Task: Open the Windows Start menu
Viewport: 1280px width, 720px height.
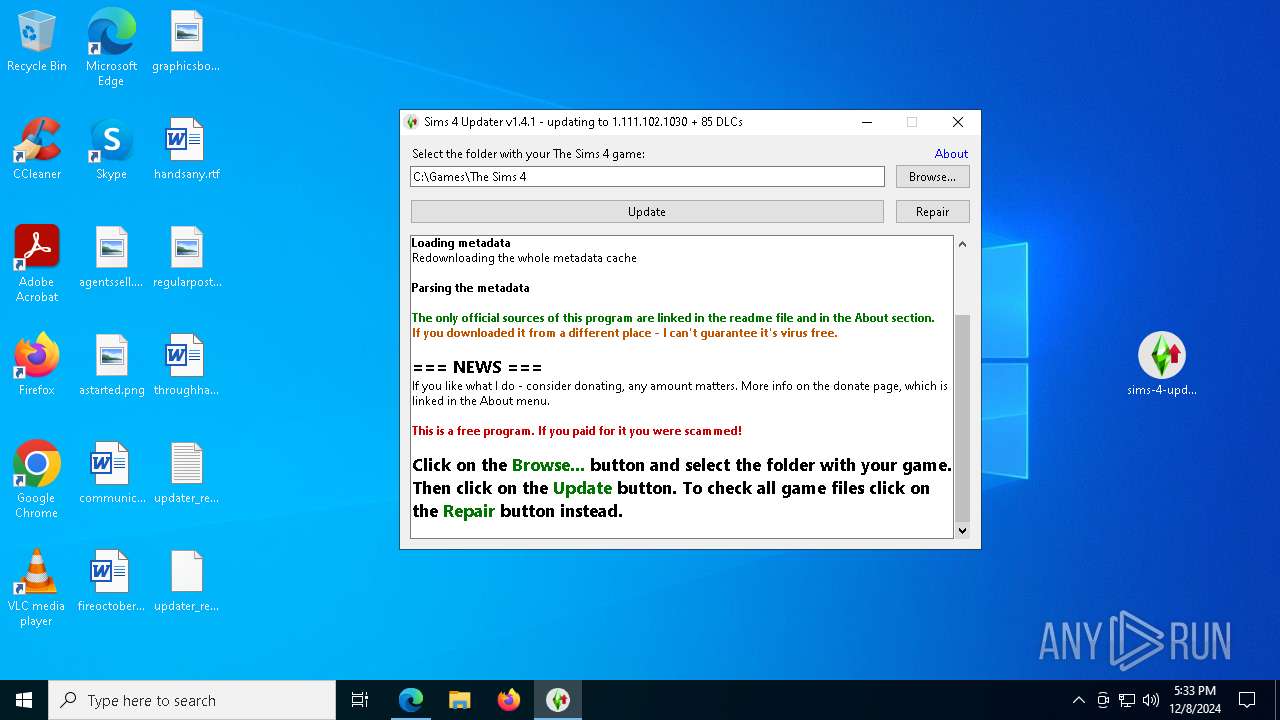Action: click(x=24, y=700)
